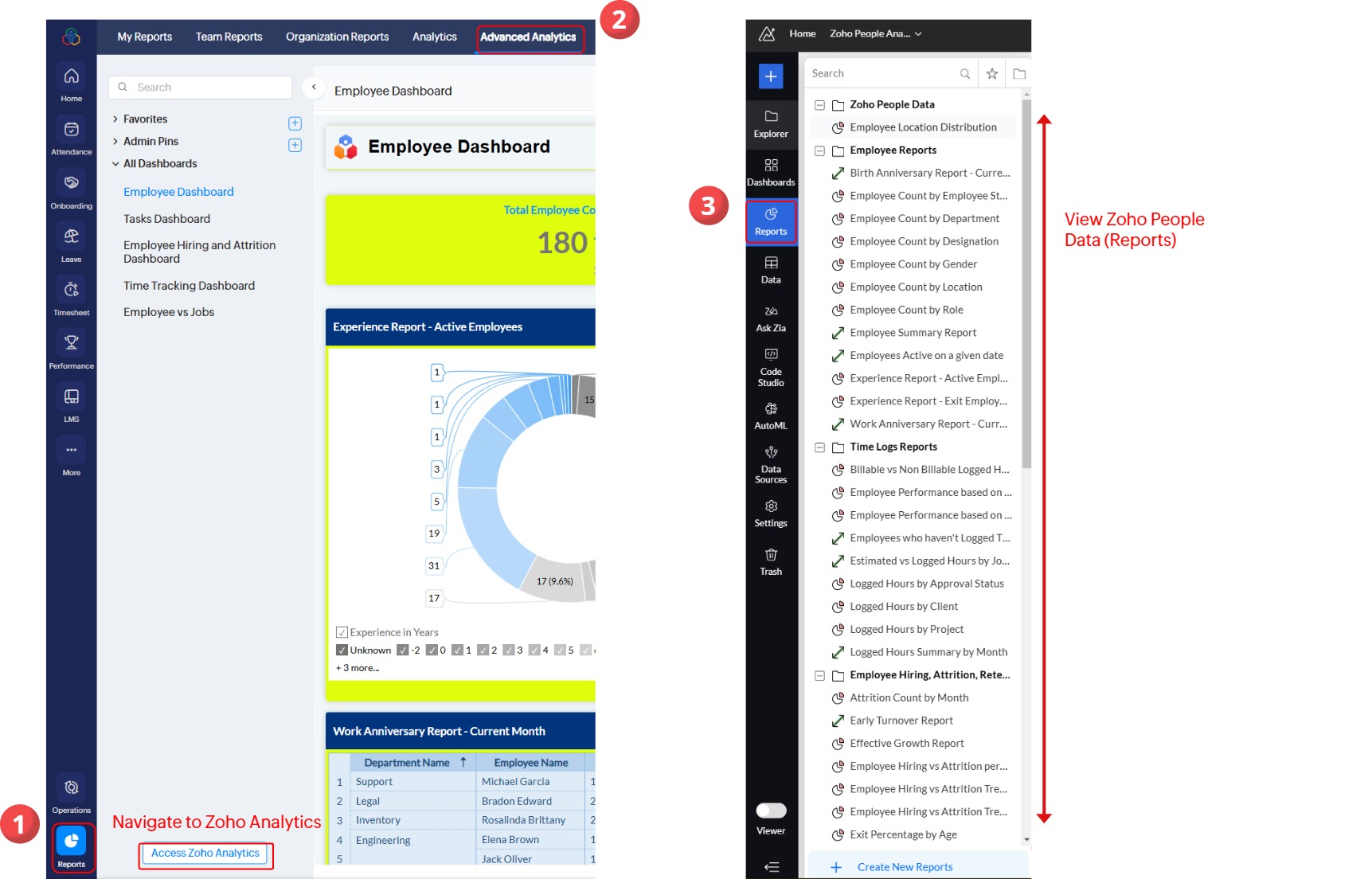Open Ask Zia assistant
The image size is (1372, 879).
coord(771,318)
